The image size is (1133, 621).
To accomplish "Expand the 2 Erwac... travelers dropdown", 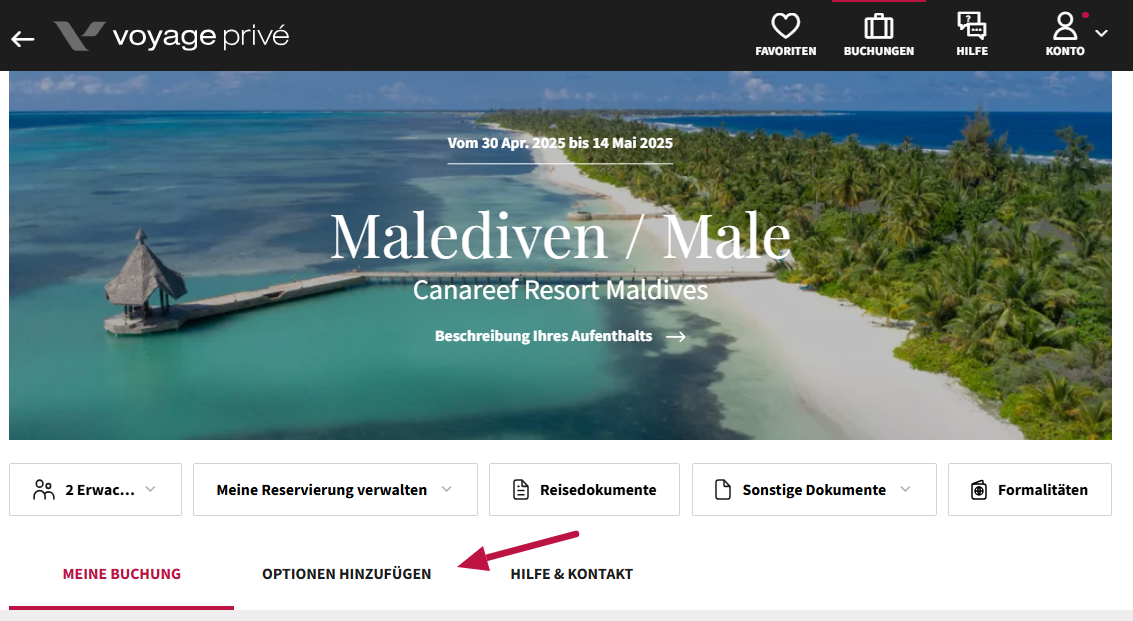I will tap(95, 489).
